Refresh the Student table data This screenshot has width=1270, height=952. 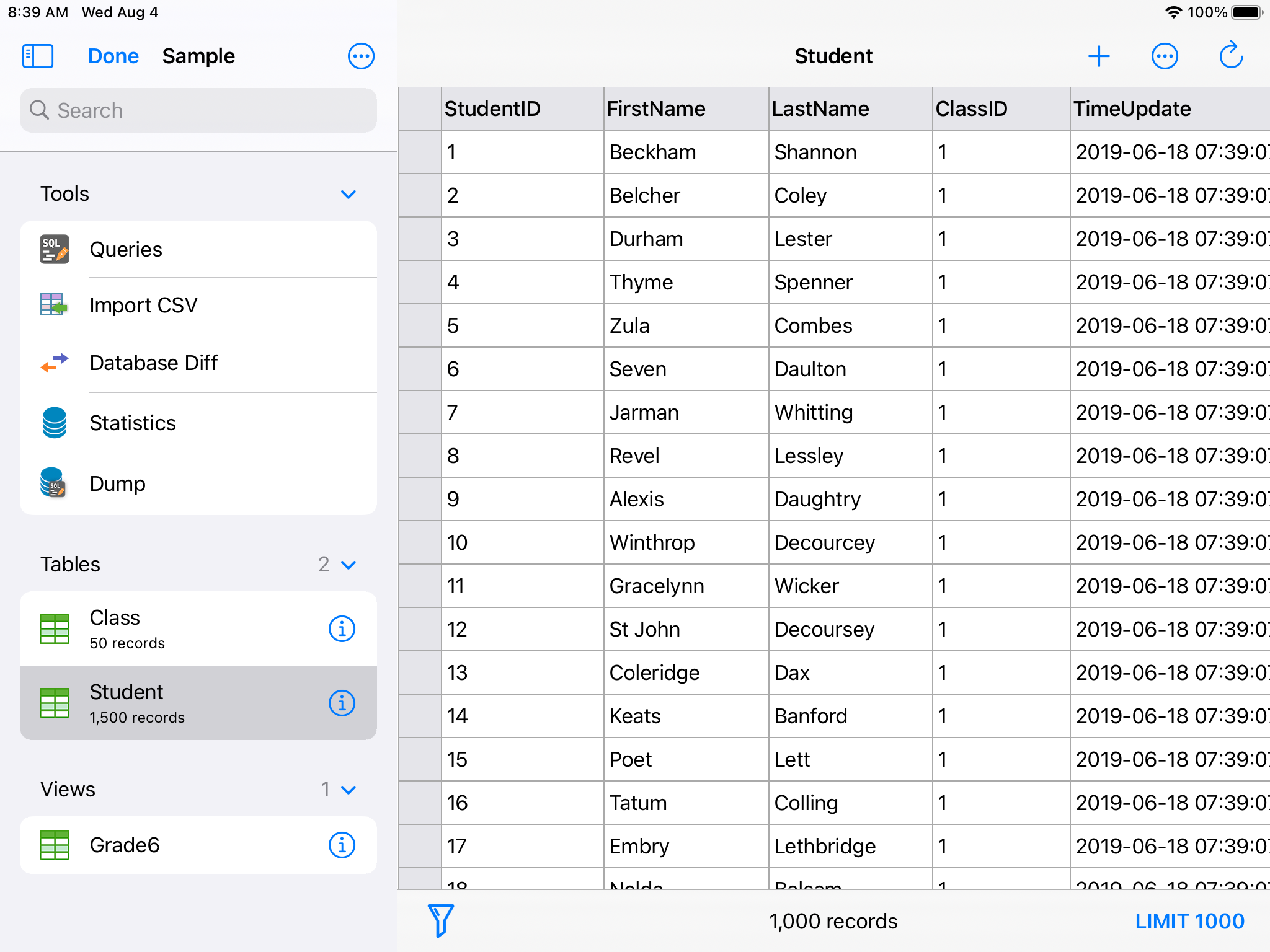(1231, 55)
